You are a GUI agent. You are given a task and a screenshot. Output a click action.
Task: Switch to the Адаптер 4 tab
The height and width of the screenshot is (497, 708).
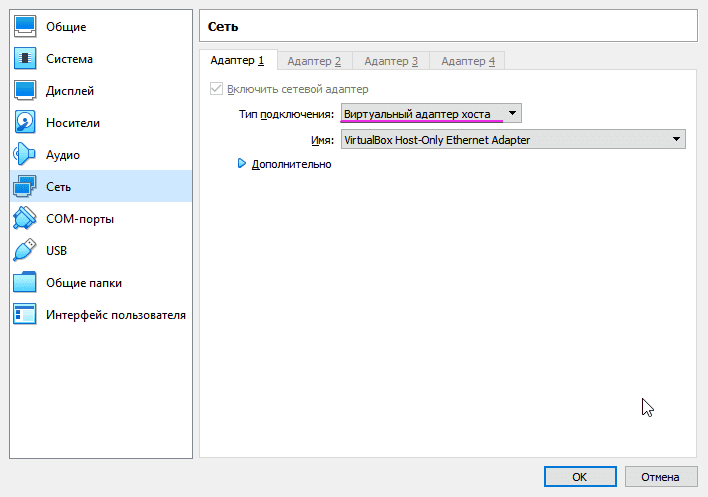(x=467, y=62)
